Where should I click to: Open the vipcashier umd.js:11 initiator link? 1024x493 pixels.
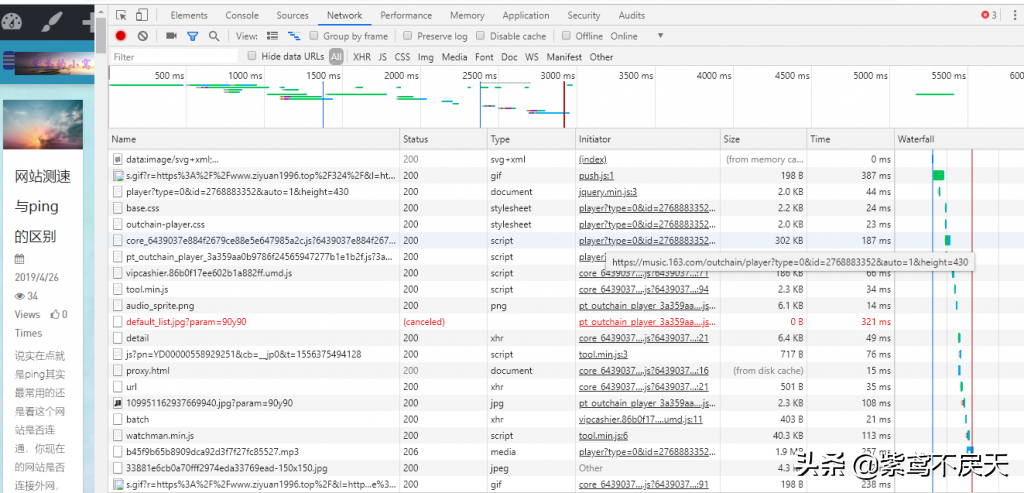point(641,419)
